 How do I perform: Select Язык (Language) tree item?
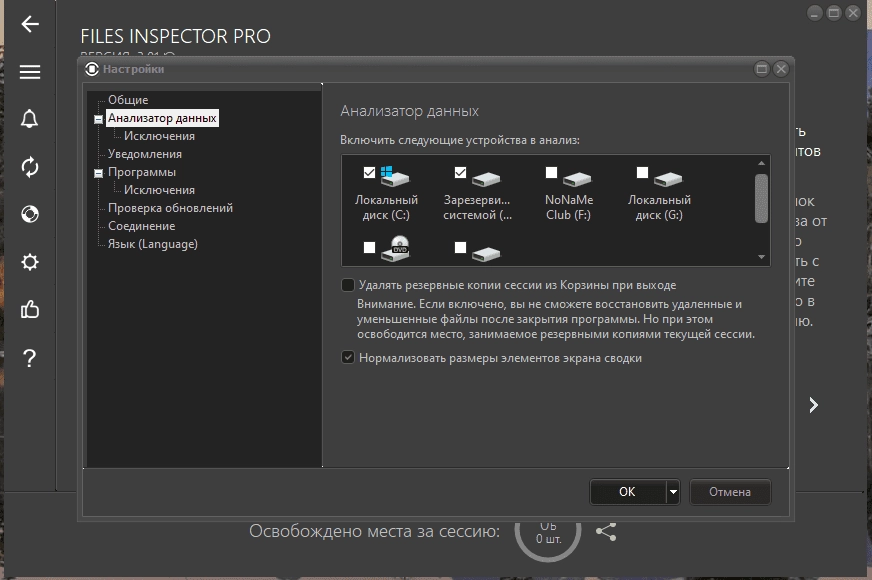pyautogui.click(x=152, y=244)
